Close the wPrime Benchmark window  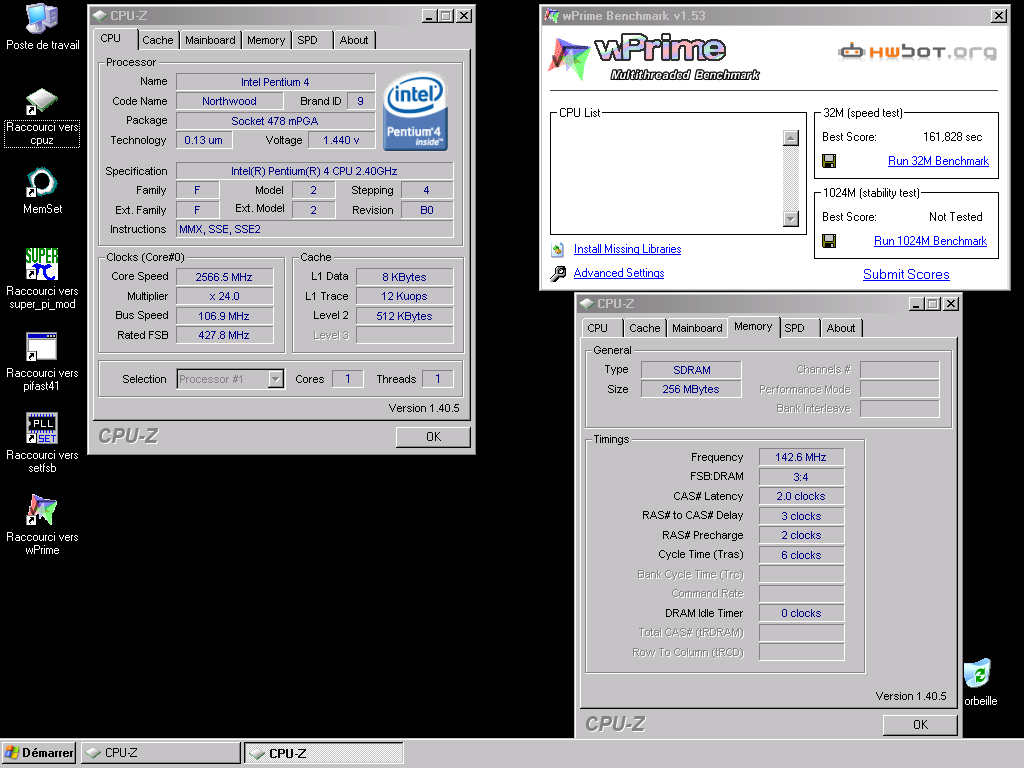coord(999,16)
